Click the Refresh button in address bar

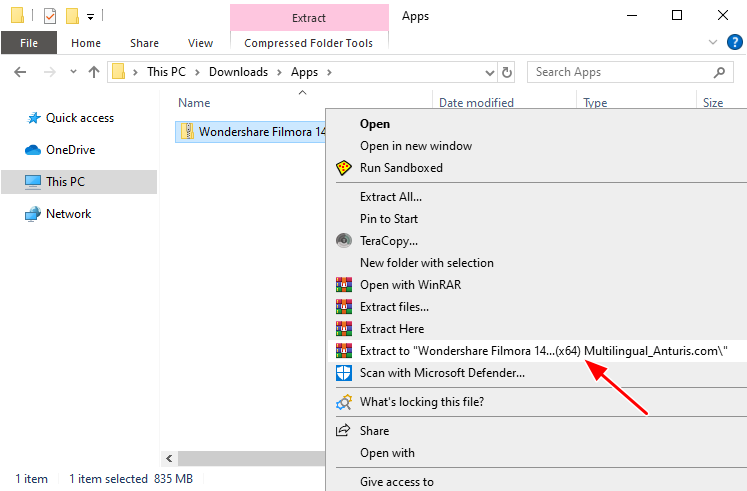click(x=507, y=72)
